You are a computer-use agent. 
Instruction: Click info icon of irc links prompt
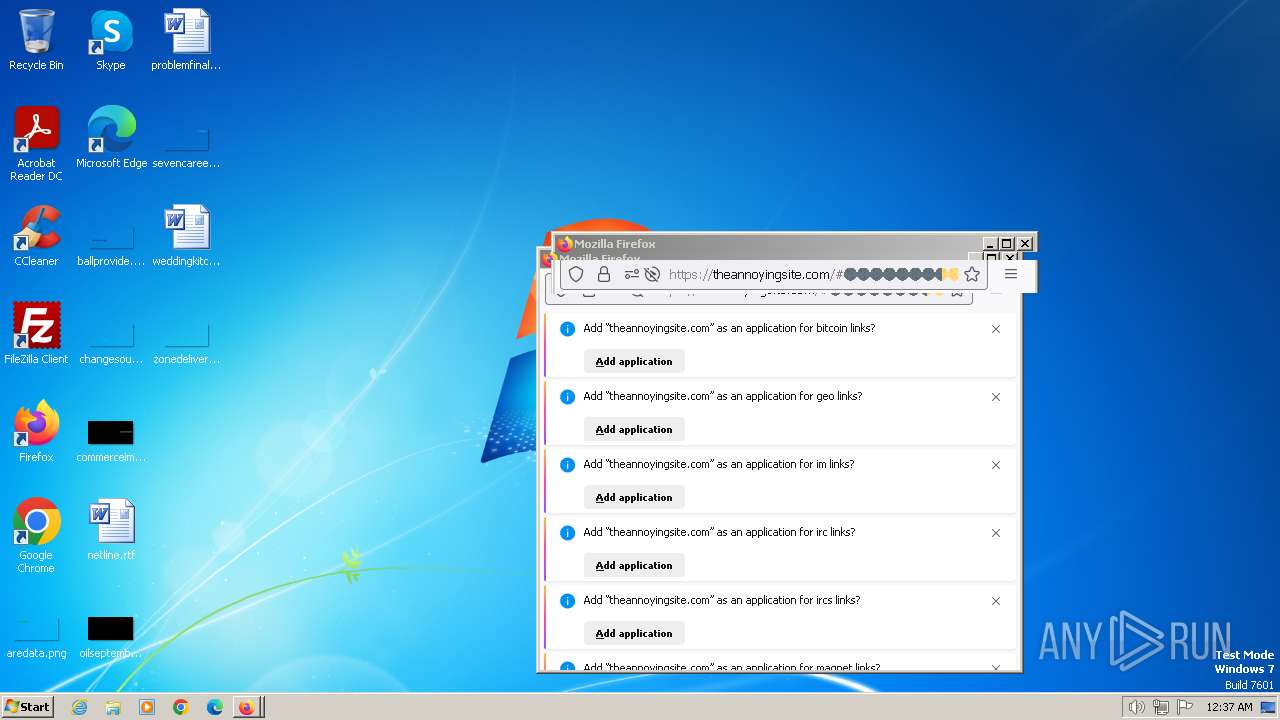tap(567, 533)
